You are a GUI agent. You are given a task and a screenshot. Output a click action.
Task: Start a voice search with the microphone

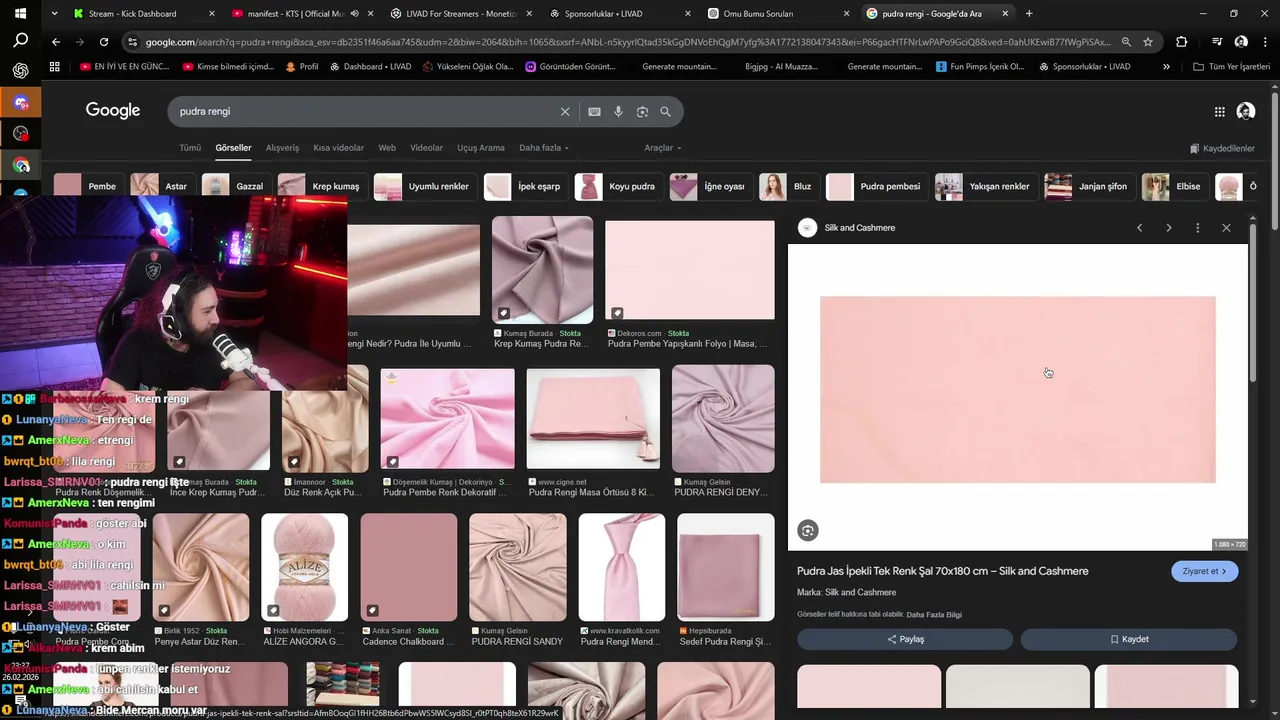(618, 112)
